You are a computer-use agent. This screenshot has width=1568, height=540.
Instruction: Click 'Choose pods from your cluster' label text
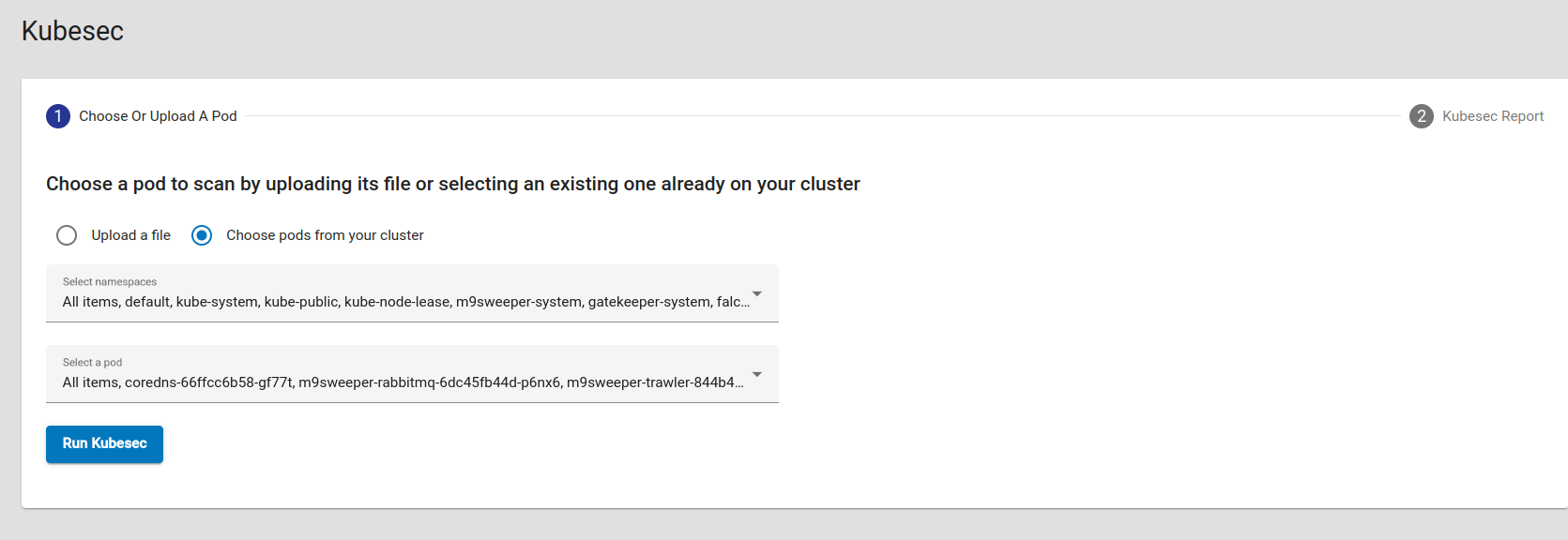tap(325, 235)
